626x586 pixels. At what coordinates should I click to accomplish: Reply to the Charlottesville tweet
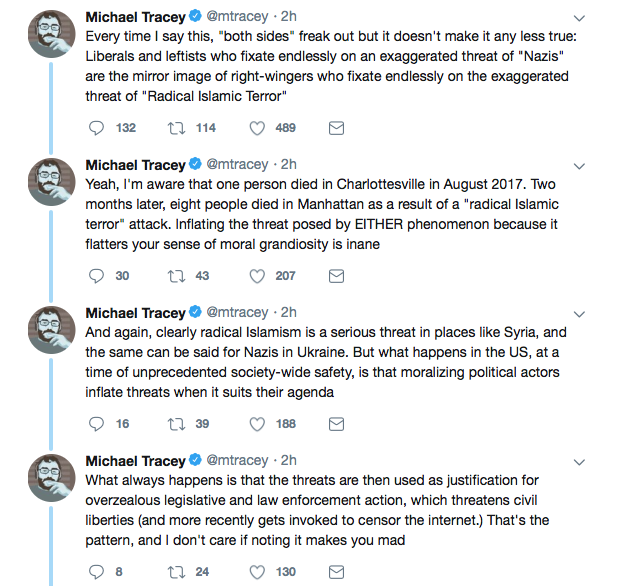pyautogui.click(x=97, y=275)
